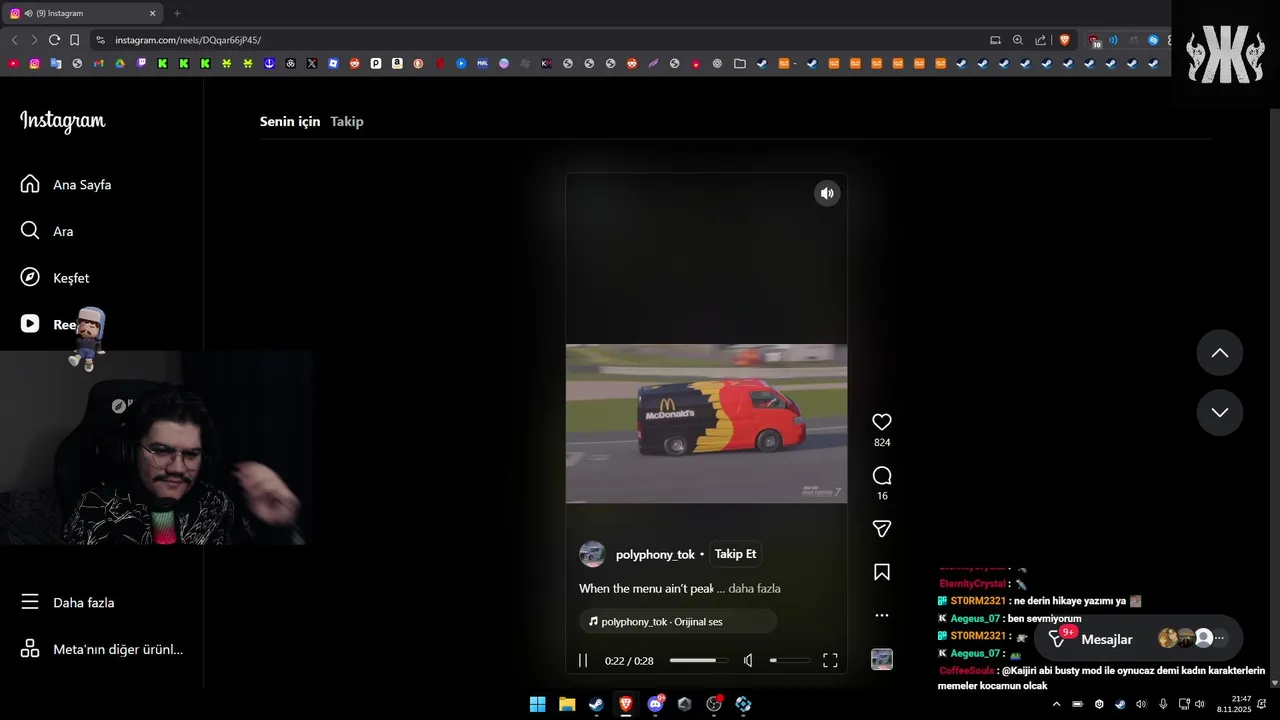Image resolution: width=1280 pixels, height=720 pixels.
Task: Mute video via player volume icon
Action: pos(748,660)
